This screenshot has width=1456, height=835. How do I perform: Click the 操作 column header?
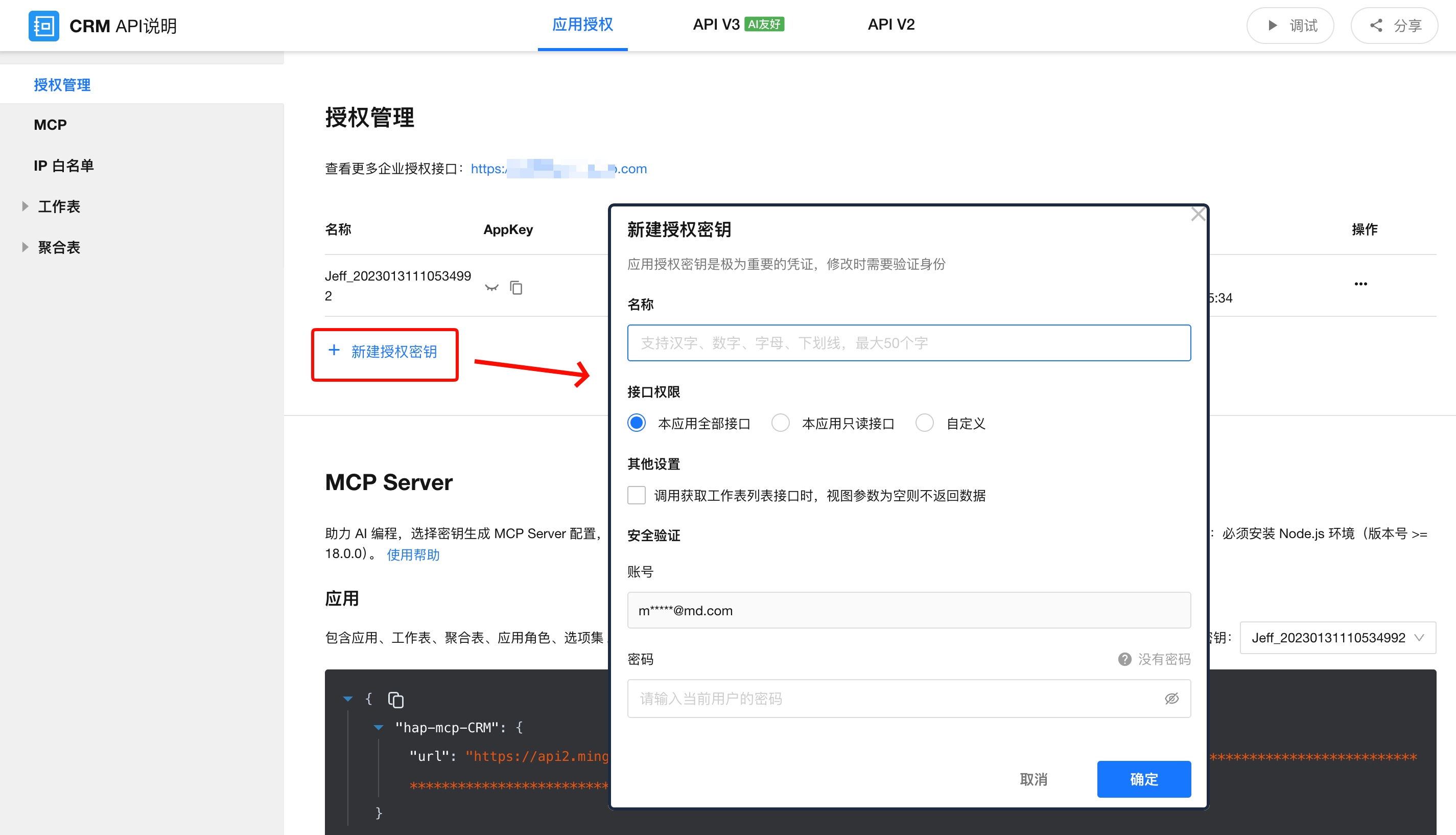coord(1364,229)
